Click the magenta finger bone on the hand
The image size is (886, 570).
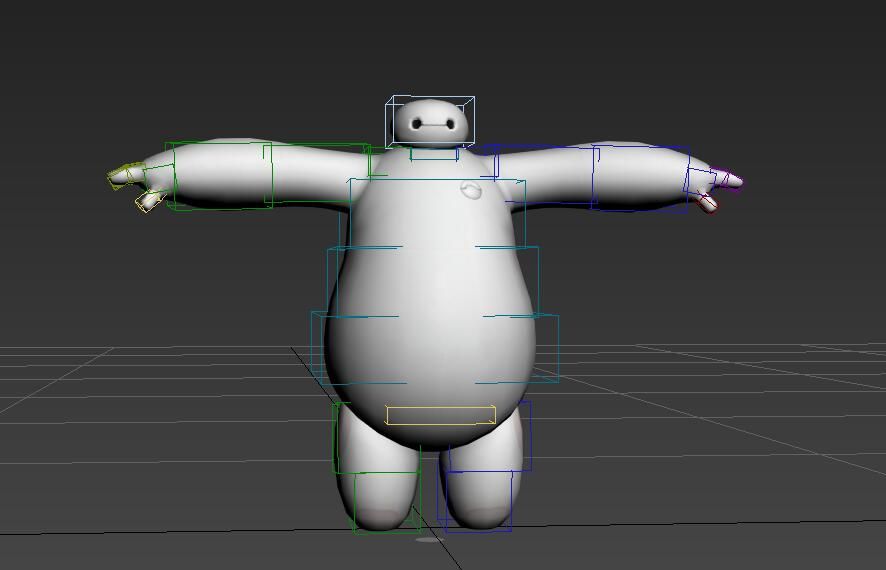[x=730, y=180]
